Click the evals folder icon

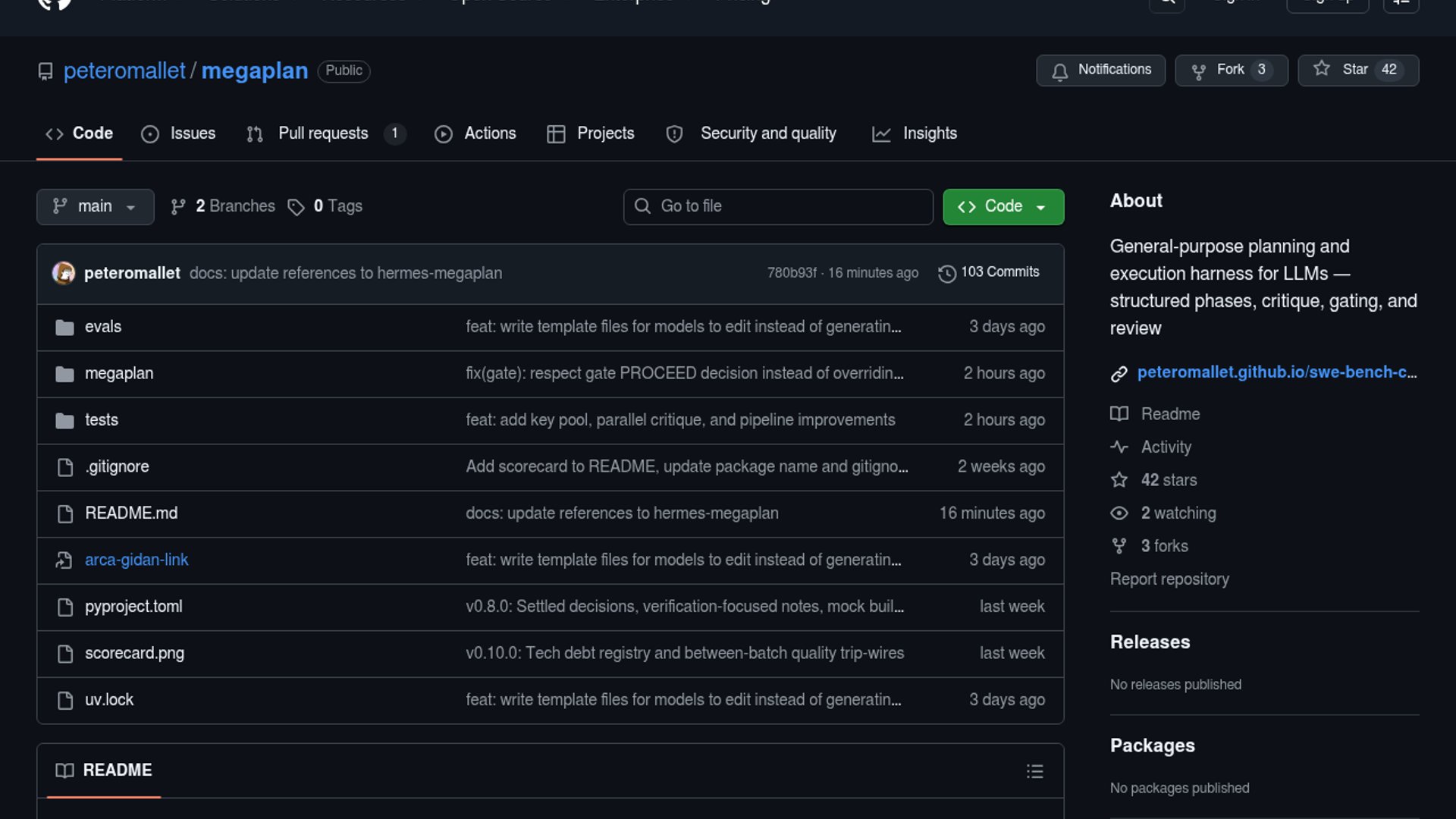64,327
